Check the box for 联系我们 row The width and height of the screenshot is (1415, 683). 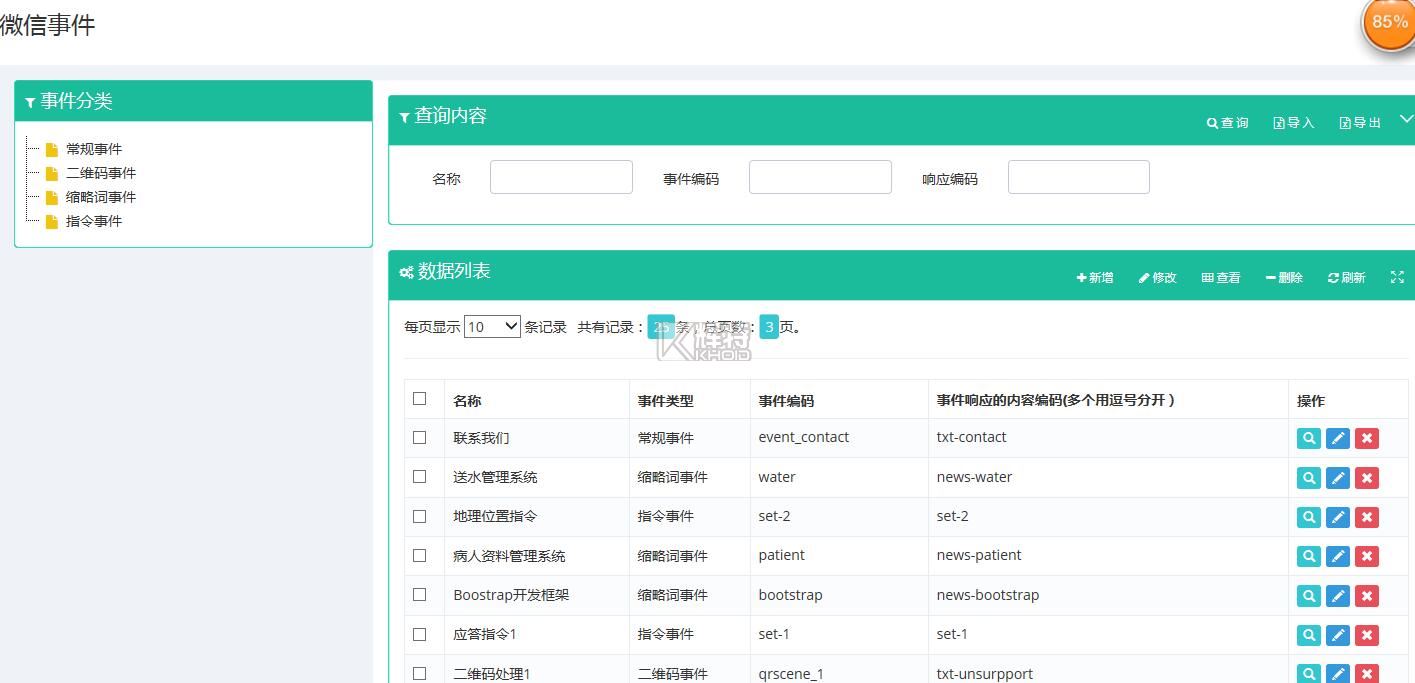pos(419,437)
